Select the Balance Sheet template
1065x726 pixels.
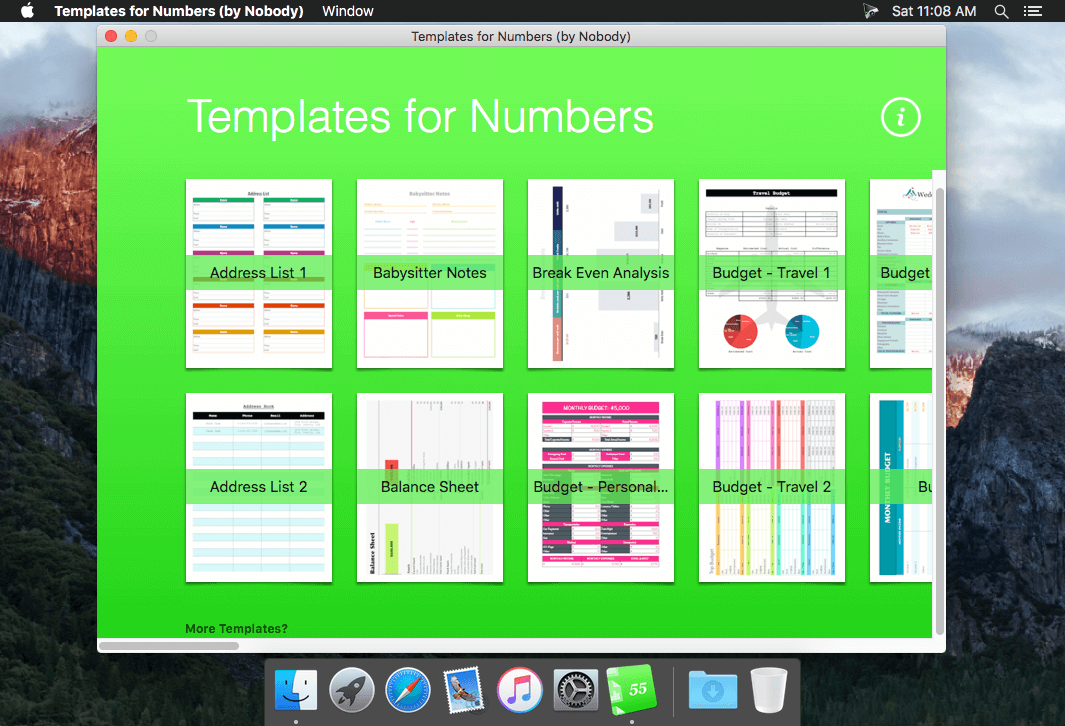pyautogui.click(x=430, y=488)
